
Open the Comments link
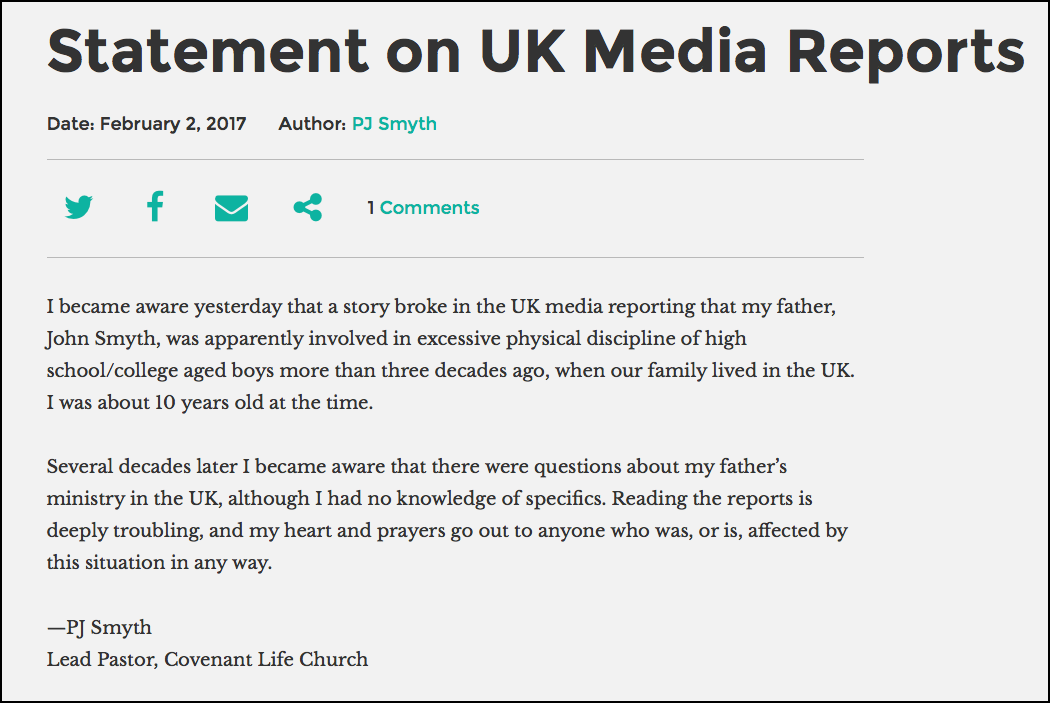point(429,208)
